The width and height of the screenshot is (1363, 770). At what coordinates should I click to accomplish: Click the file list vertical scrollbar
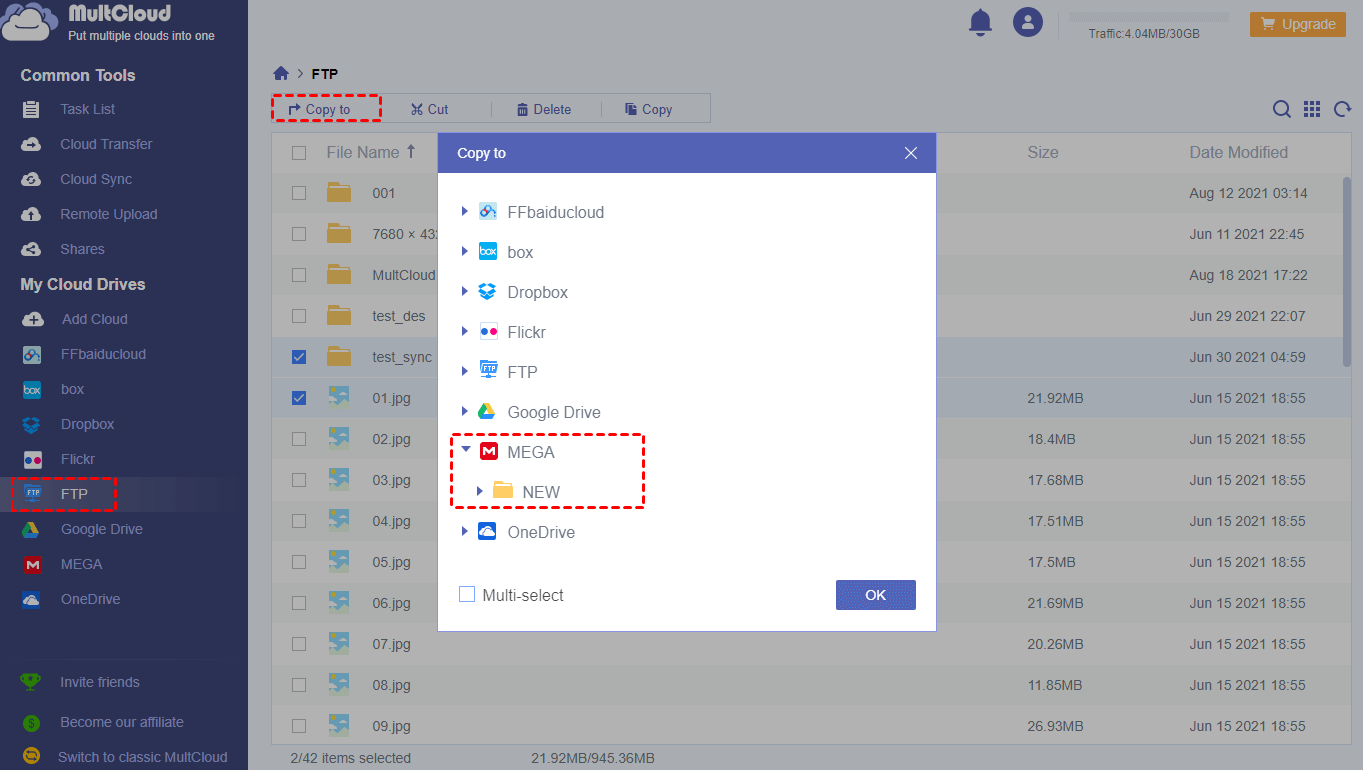(1347, 272)
